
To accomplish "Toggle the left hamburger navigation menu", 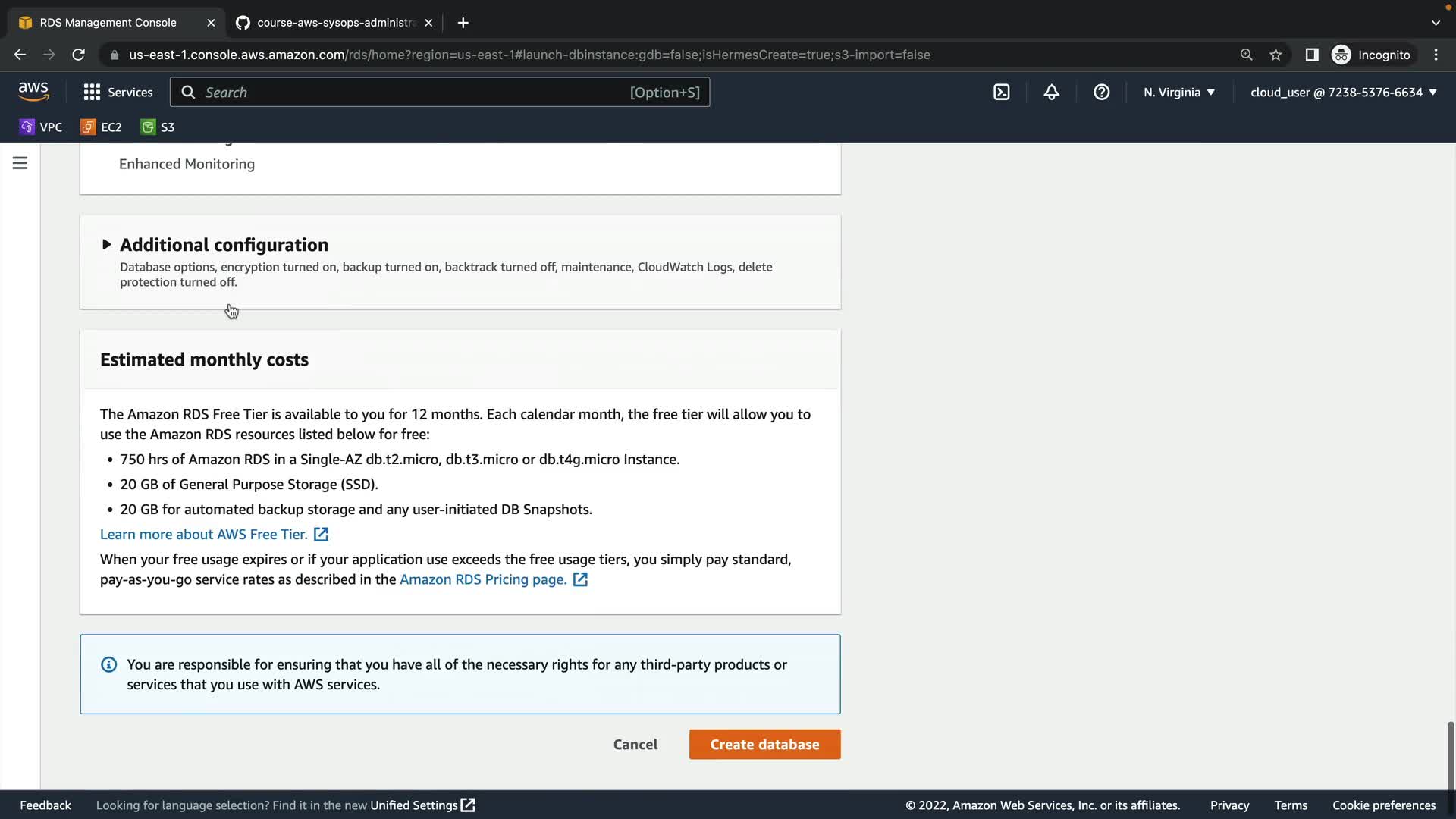I will (x=20, y=163).
